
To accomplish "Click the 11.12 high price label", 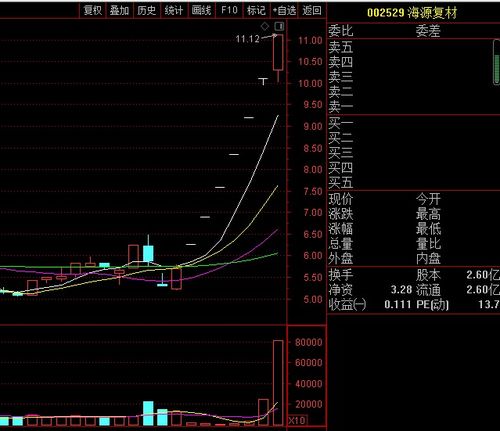I will point(248,39).
